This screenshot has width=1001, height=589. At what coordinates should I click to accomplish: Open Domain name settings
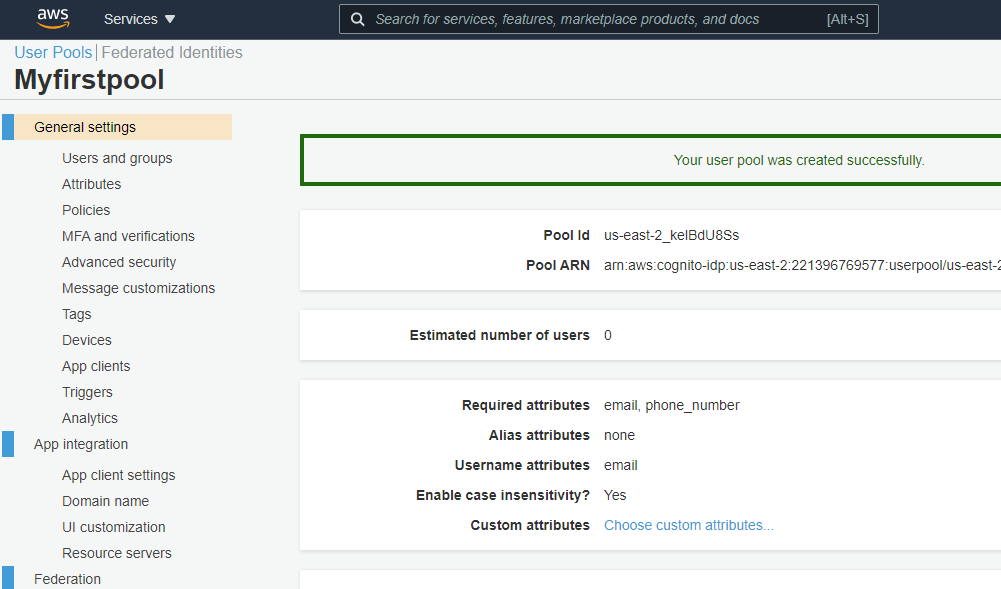coord(105,501)
